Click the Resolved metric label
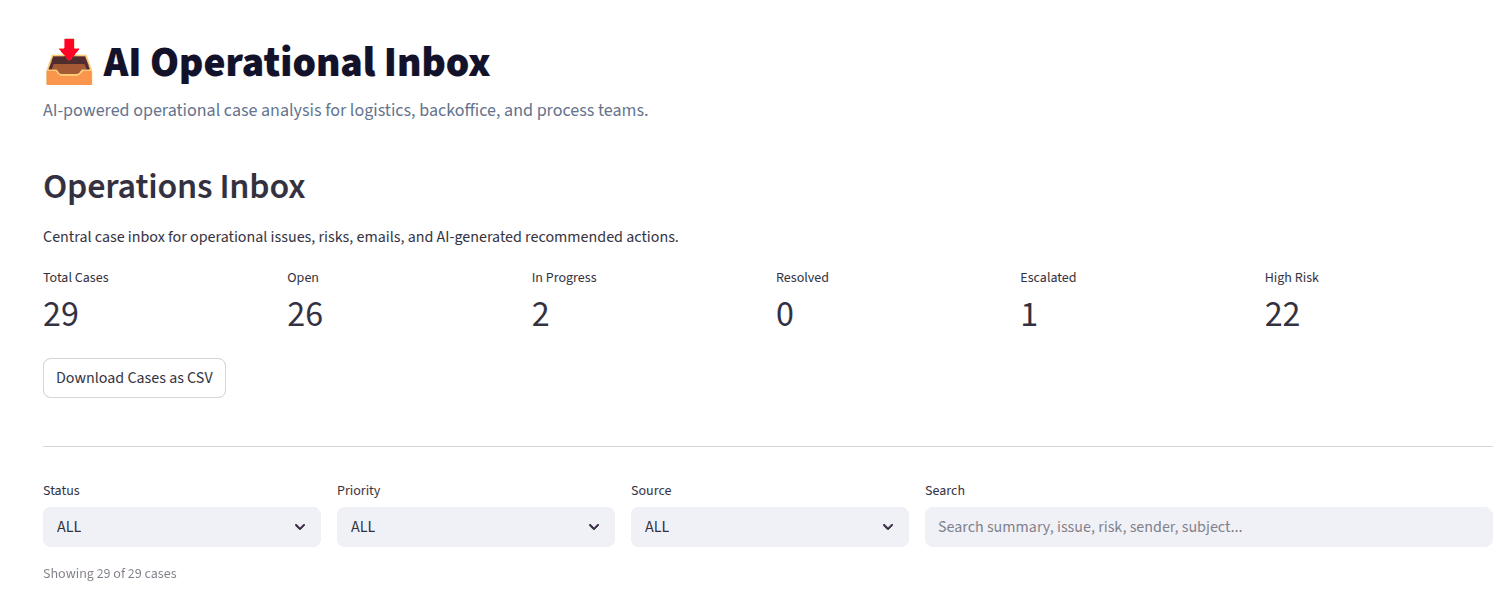The image size is (1511, 603). coord(802,278)
